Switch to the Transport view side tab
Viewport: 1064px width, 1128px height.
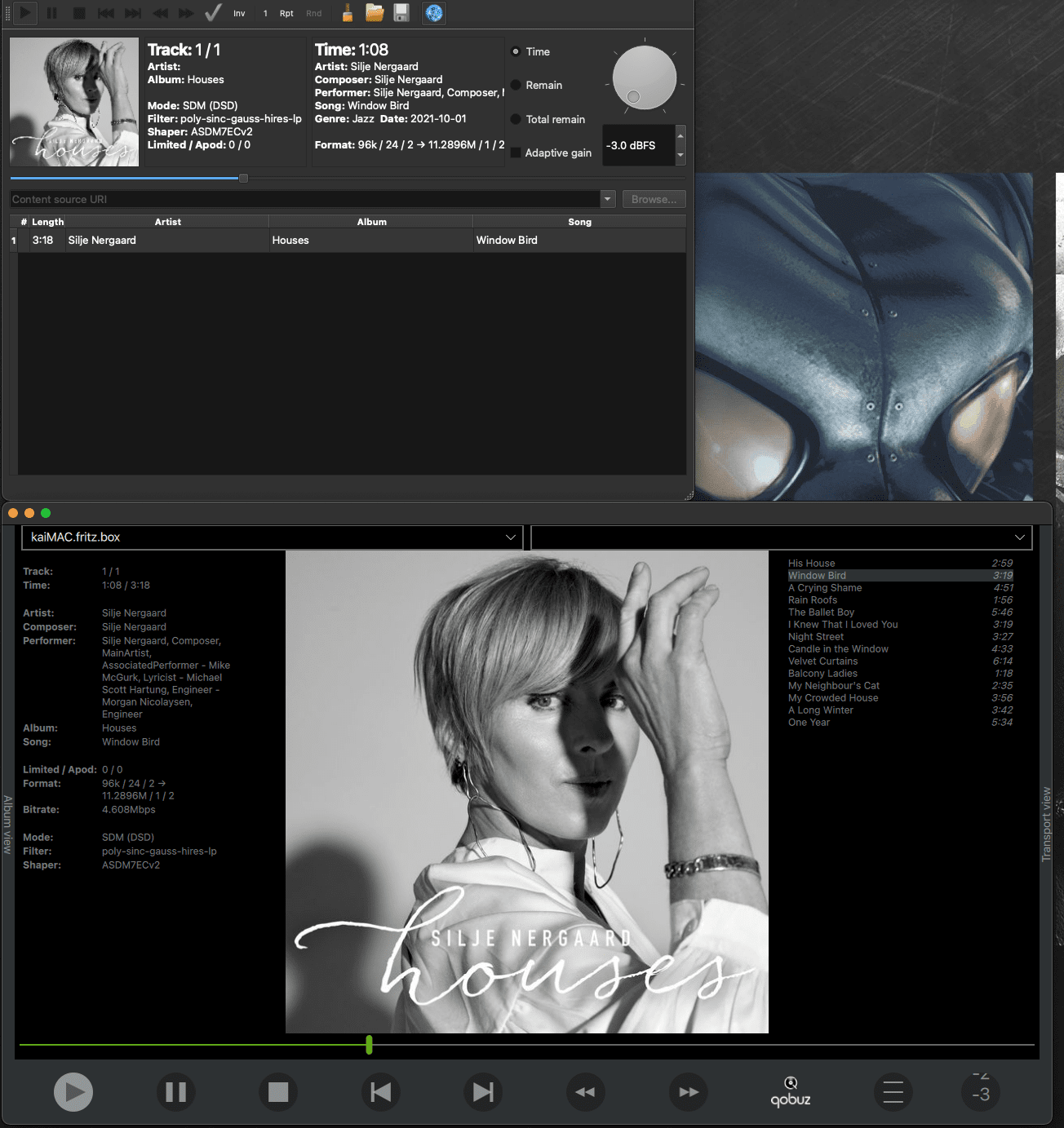pos(1046,825)
